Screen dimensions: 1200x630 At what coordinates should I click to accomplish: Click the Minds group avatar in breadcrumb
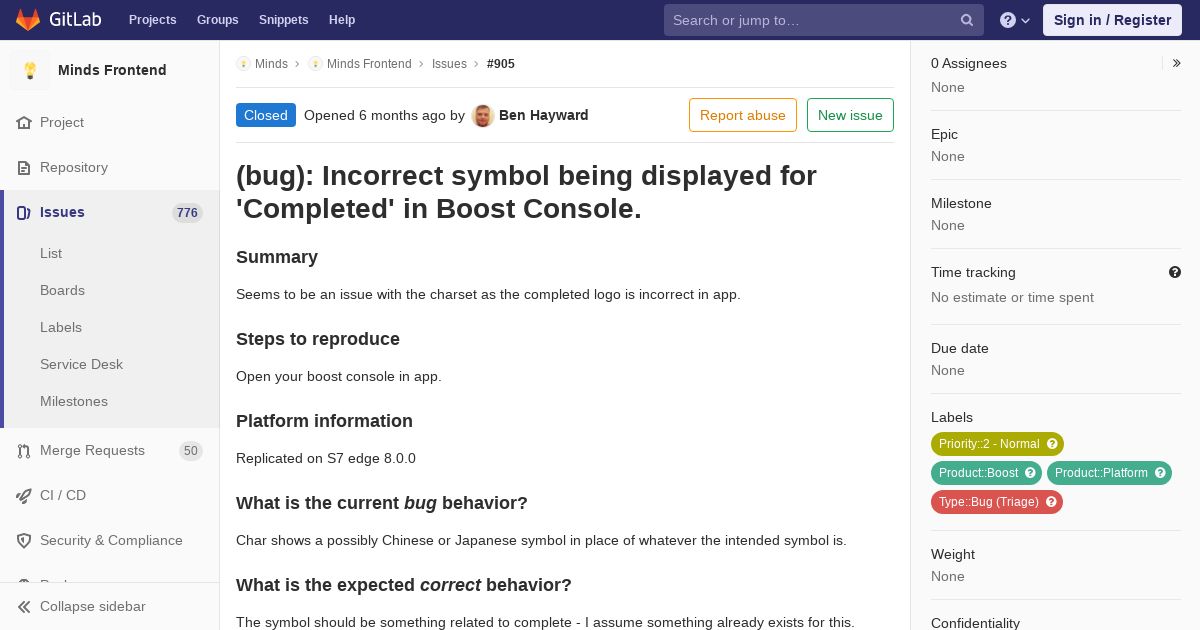[243, 64]
